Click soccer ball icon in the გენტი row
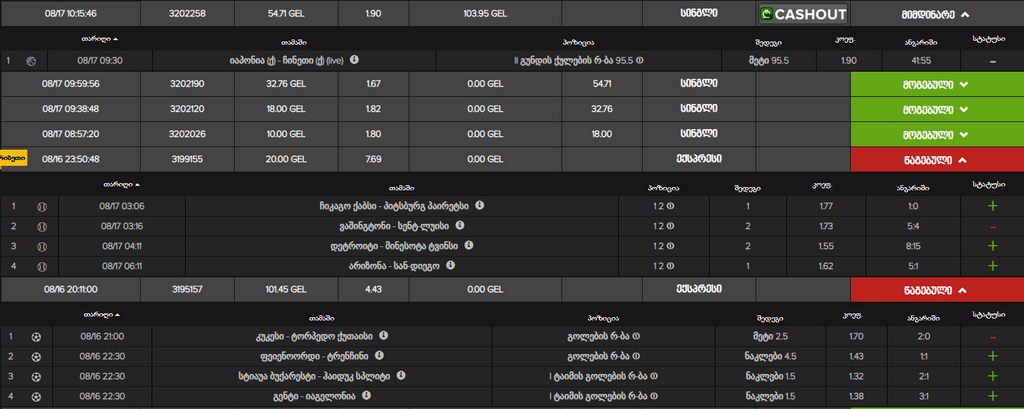This screenshot has width=1024, height=409. pyautogui.click(x=36, y=396)
